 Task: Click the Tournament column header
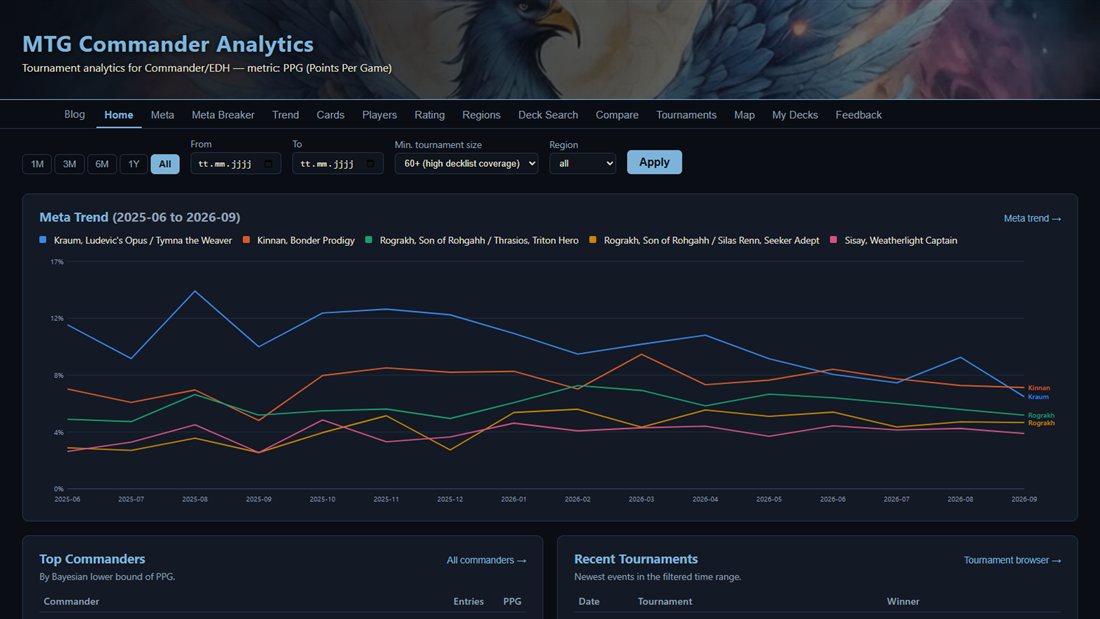(x=664, y=601)
